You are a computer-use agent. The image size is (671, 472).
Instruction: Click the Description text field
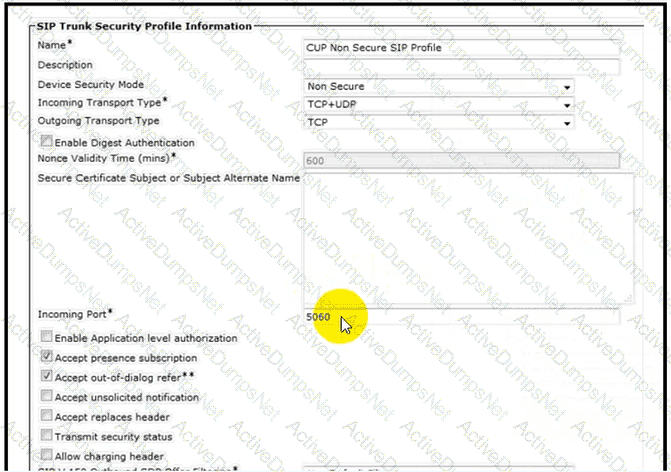460,67
